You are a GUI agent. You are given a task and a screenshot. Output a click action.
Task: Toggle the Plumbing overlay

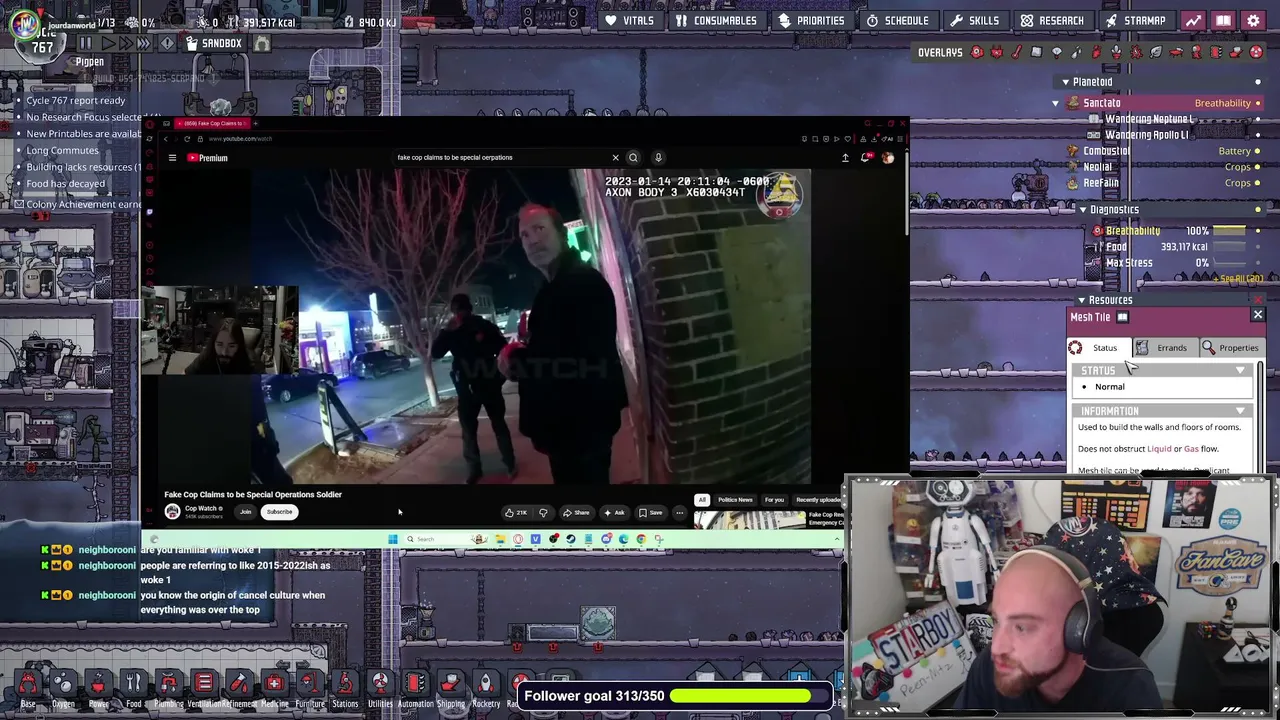tap(1077, 52)
